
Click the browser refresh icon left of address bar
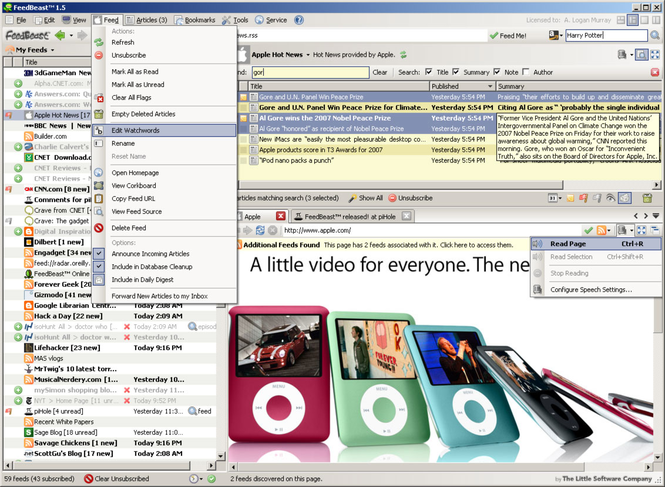(x=260, y=230)
